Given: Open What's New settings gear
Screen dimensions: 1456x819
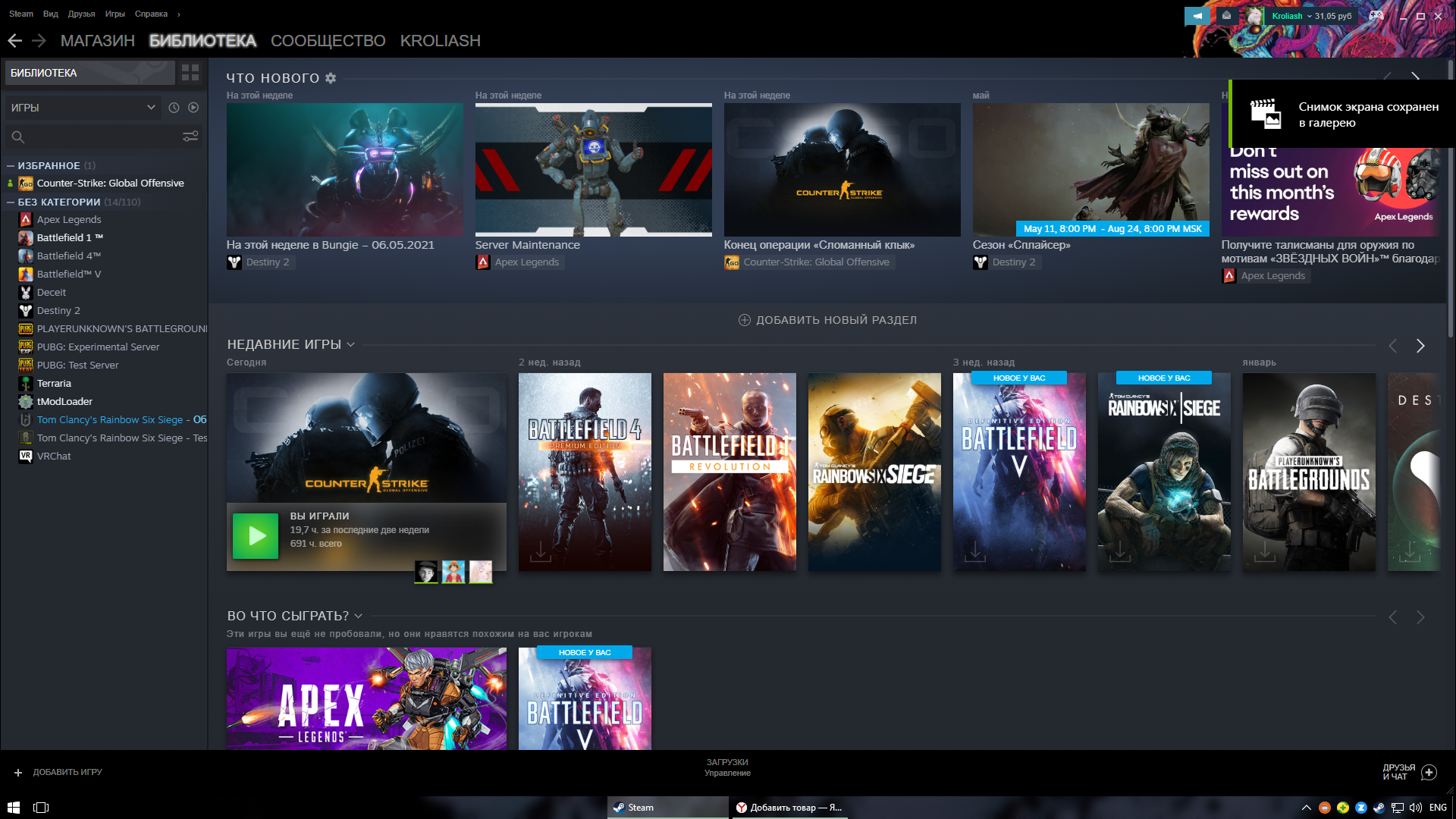Looking at the screenshot, I should point(331,78).
